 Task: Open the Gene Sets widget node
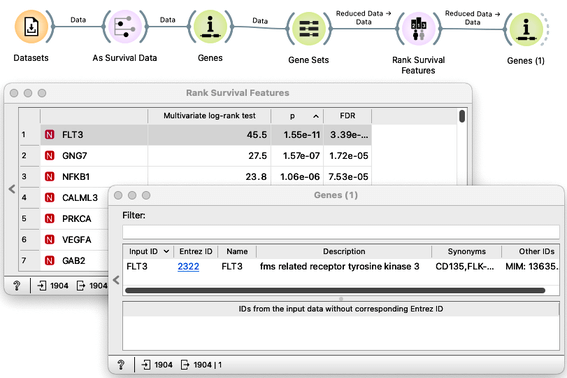pyautogui.click(x=308, y=29)
